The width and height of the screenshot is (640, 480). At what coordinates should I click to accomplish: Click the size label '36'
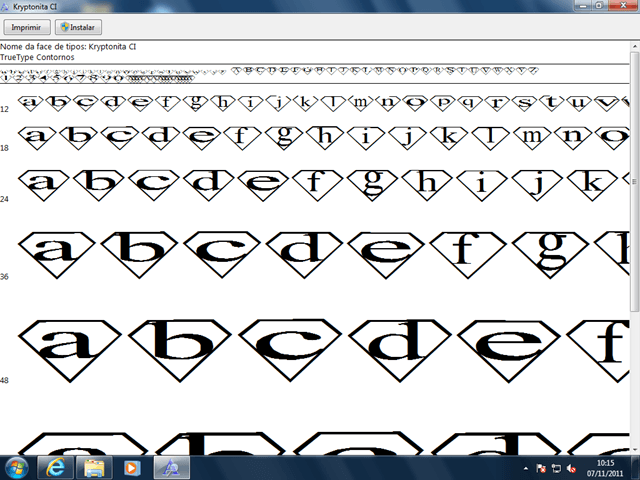[4, 277]
